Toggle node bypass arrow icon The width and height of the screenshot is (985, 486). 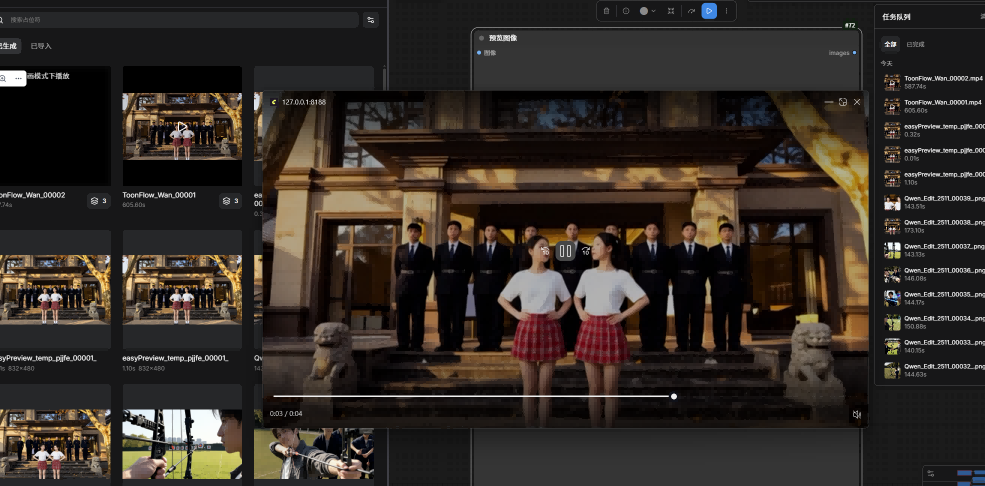click(691, 11)
